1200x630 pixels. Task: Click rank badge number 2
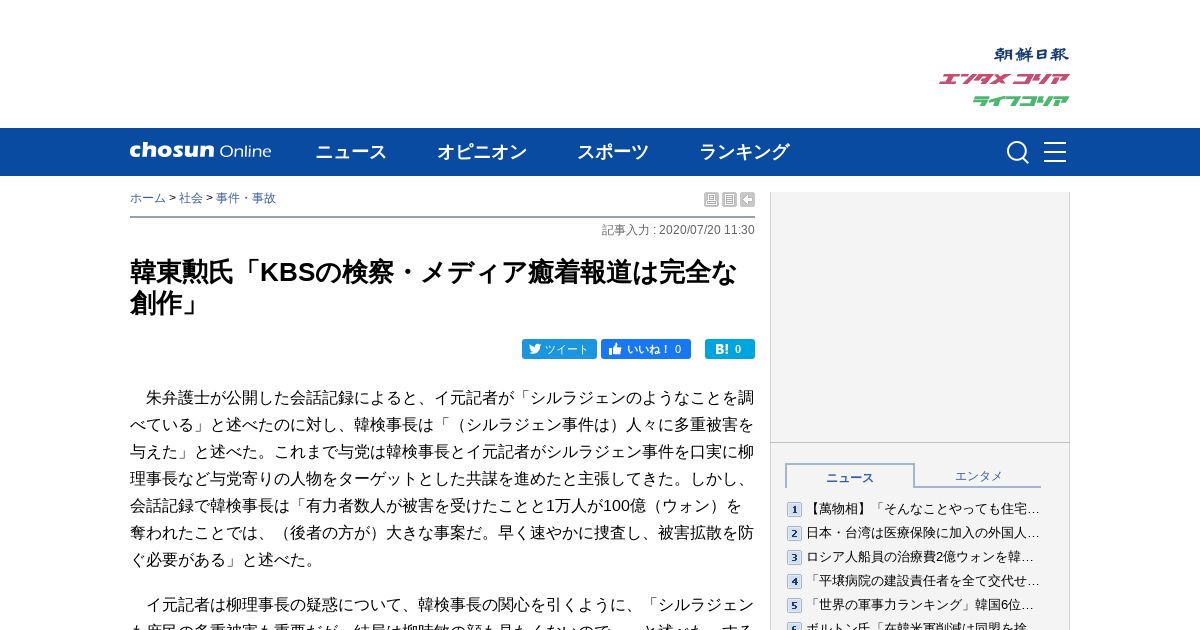[x=794, y=533]
